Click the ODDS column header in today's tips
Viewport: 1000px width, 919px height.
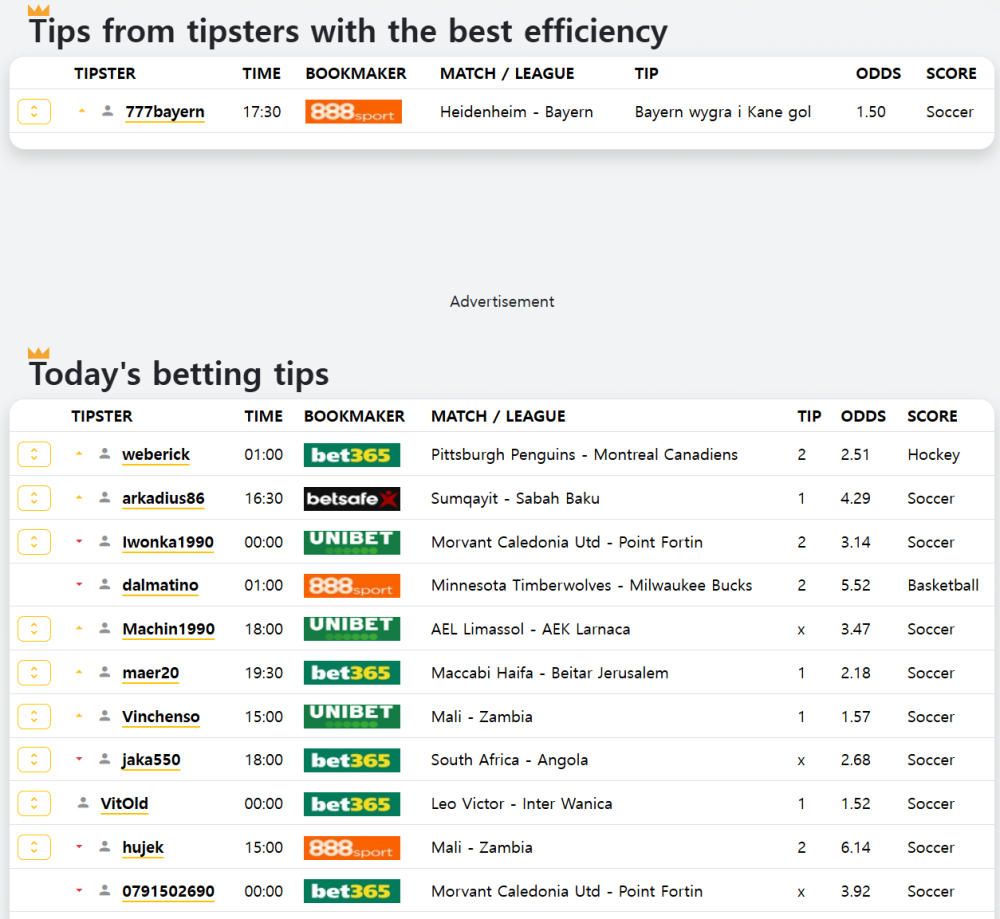click(x=863, y=416)
